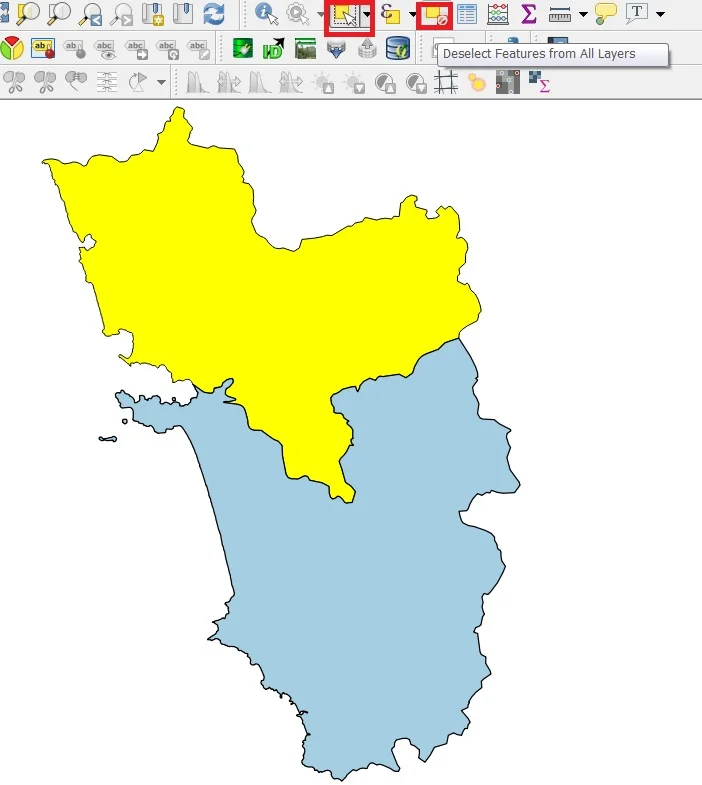Click the crossed-lines grid plugin icon

coord(446,82)
